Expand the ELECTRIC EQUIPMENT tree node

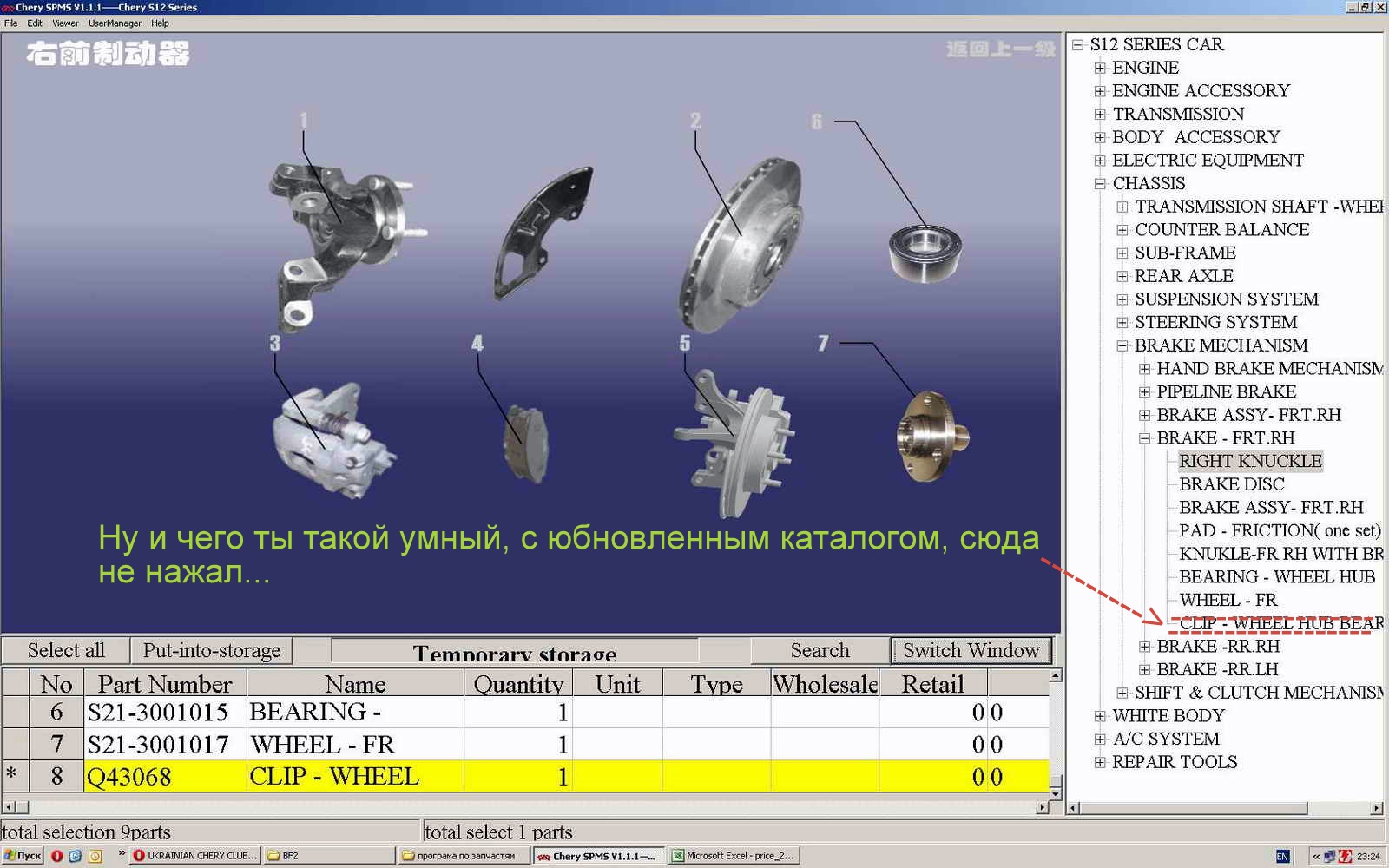point(1100,160)
